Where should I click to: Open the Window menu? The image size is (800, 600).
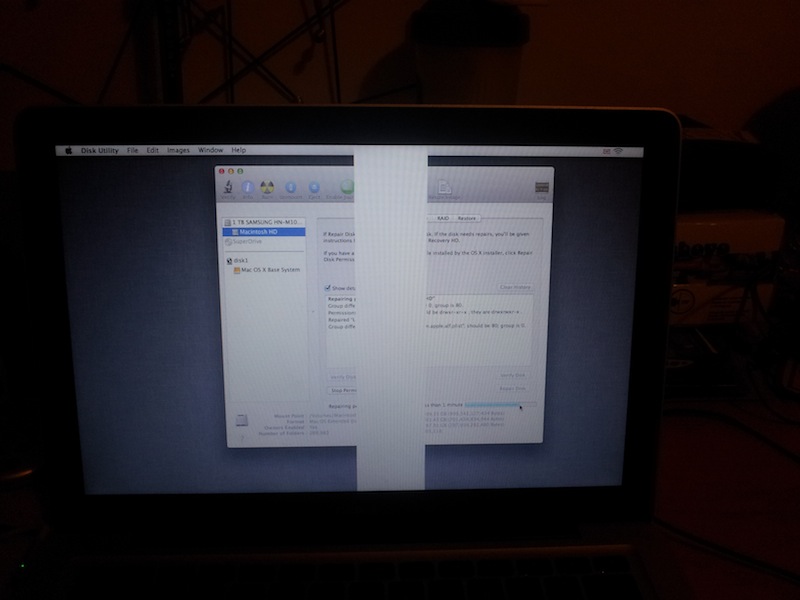tap(211, 151)
